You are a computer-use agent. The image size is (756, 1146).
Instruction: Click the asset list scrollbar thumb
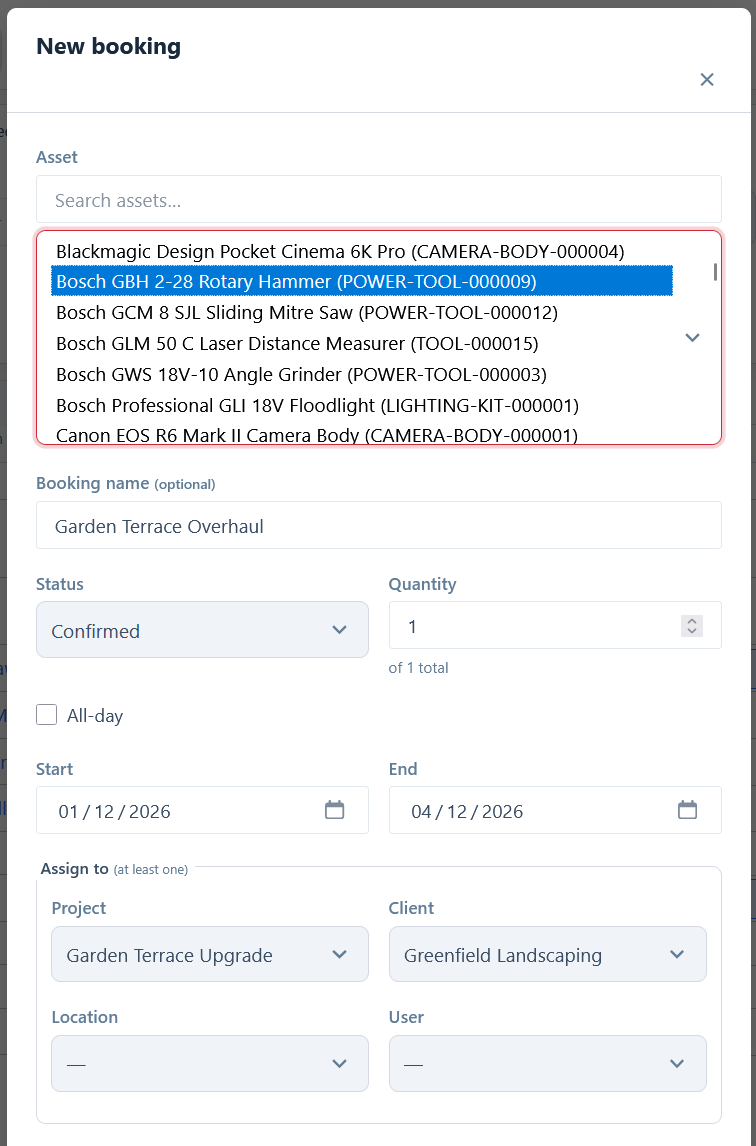[714, 272]
